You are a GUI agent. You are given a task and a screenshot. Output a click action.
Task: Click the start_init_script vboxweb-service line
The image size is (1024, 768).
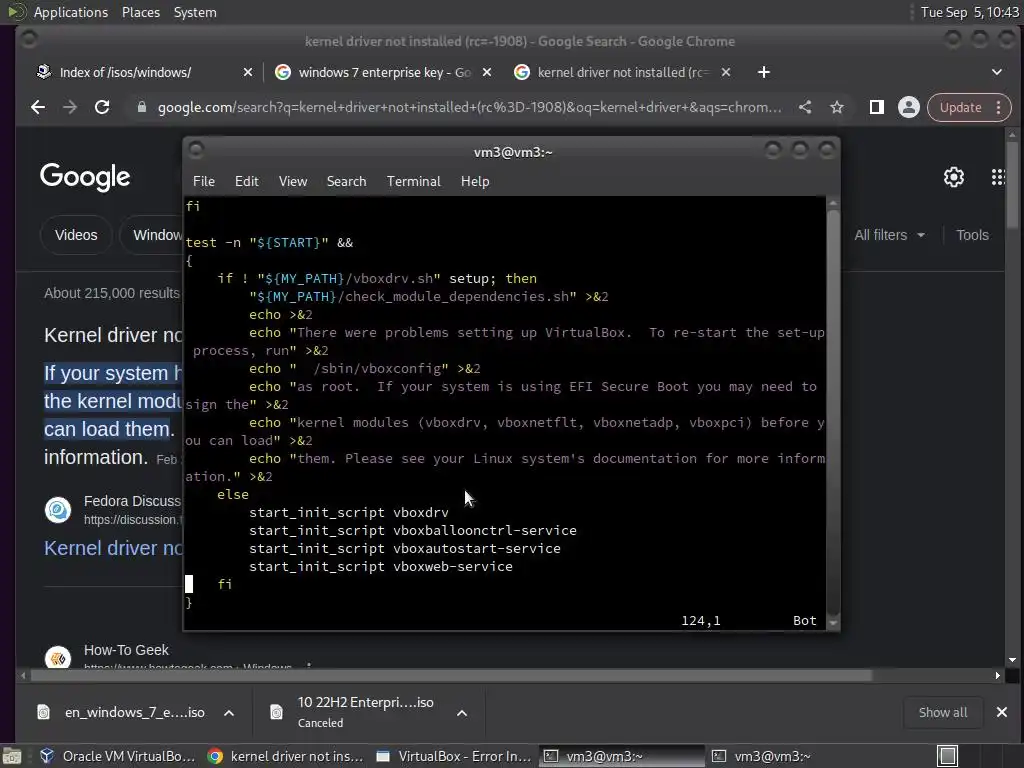pos(381,566)
